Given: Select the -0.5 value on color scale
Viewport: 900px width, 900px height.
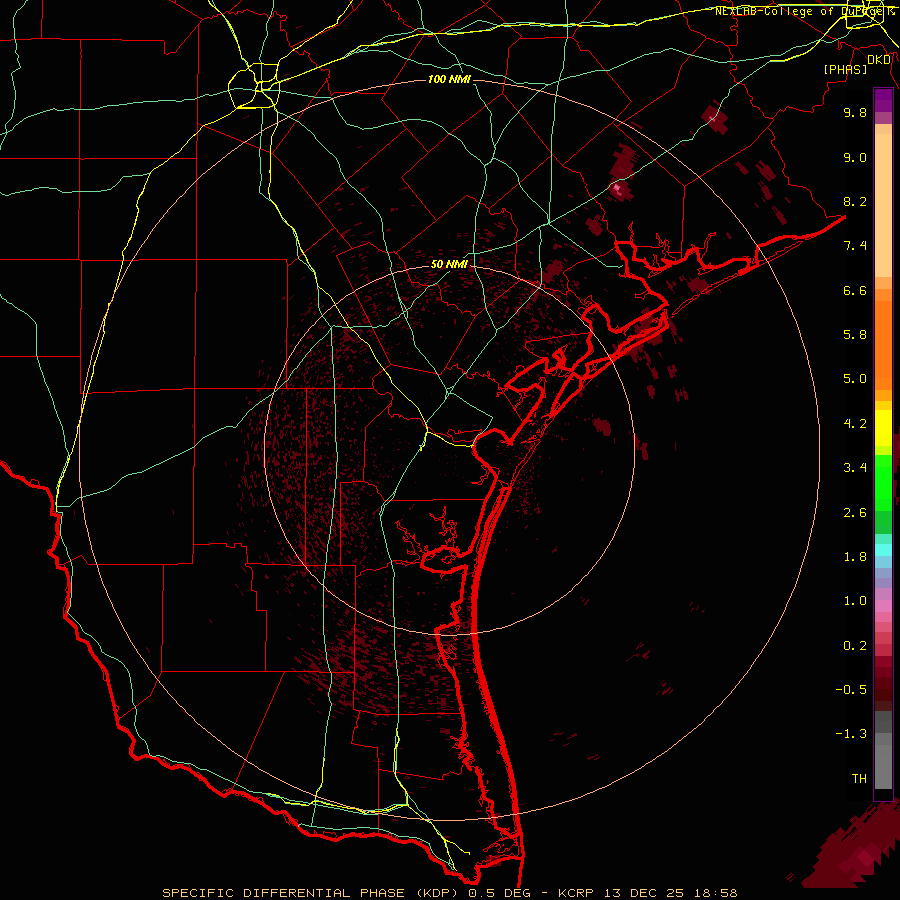Looking at the screenshot, I should pos(851,690).
